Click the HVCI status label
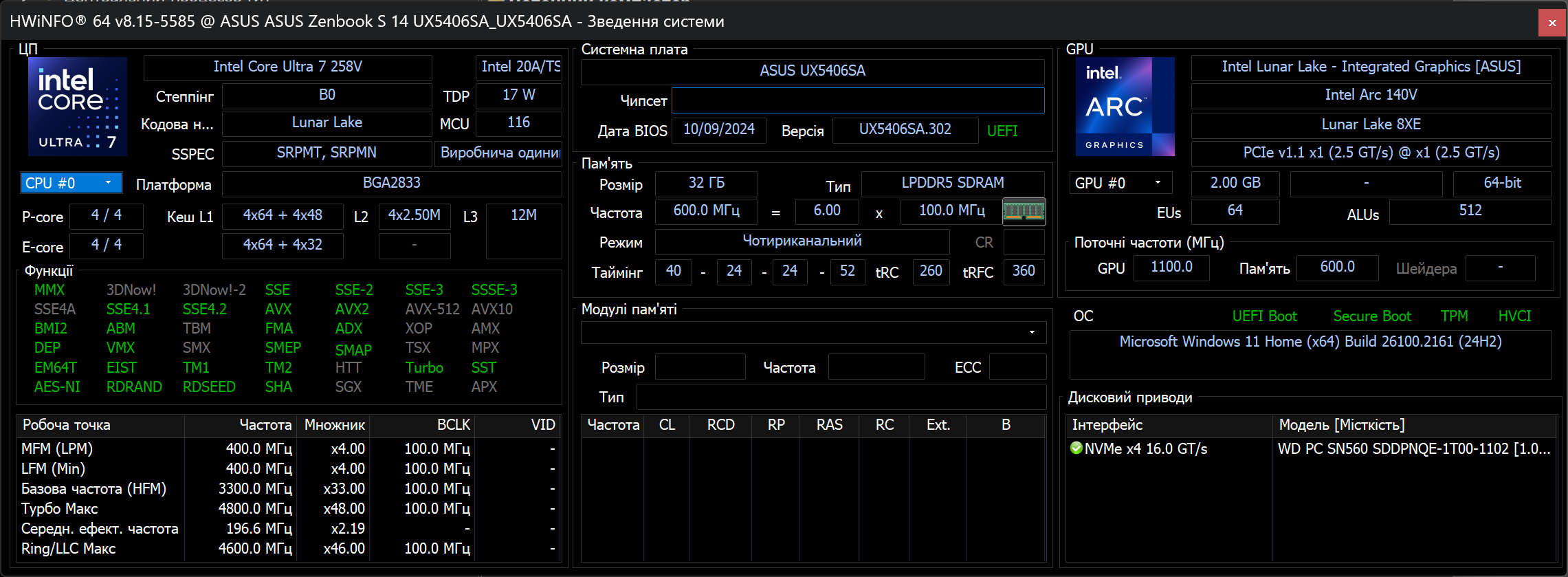 (1515, 316)
